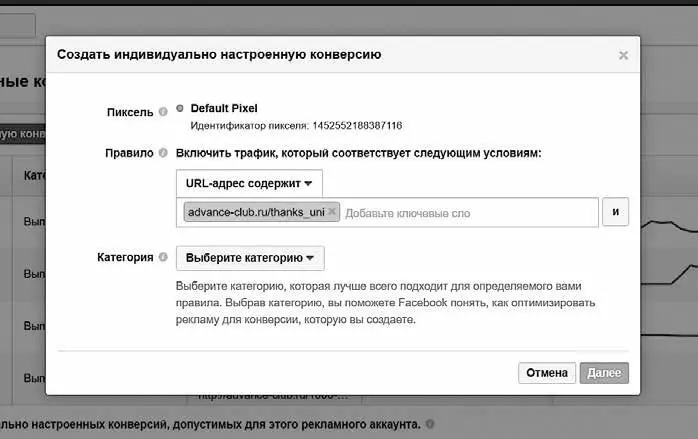Image resolution: width=698 pixels, height=439 pixels.
Task: Click the category help text mentioning Facebook
Action: 386,303
